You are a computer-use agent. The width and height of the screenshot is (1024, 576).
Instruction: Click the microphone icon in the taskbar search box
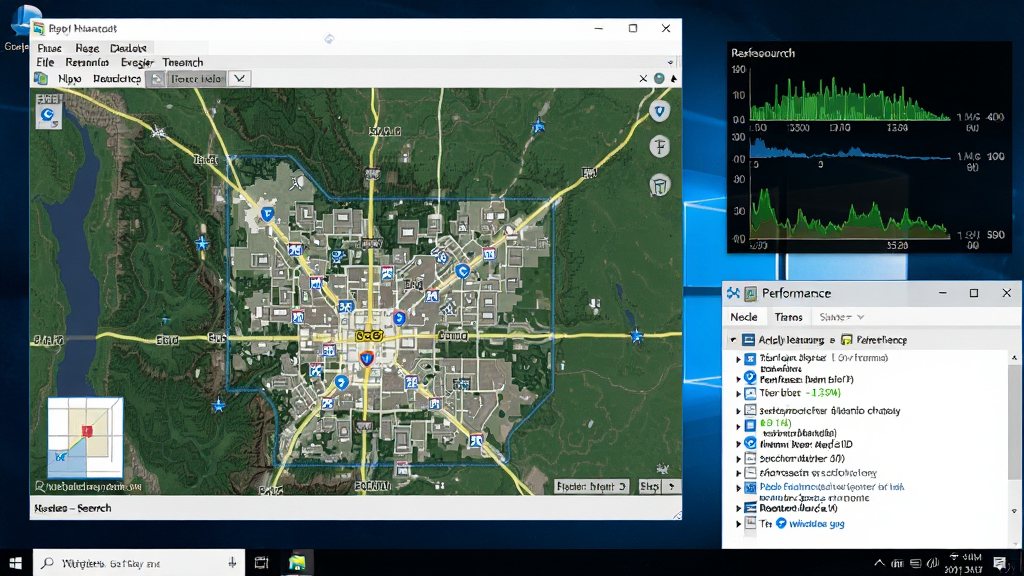click(x=232, y=562)
